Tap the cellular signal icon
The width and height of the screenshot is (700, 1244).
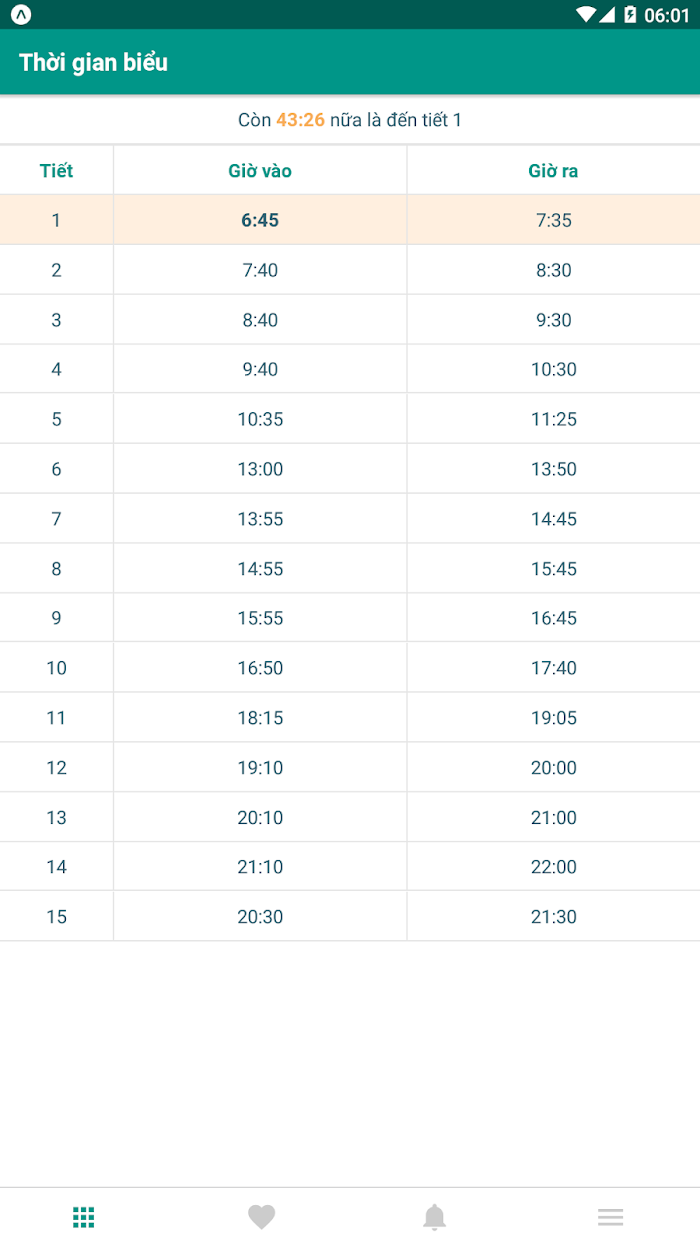[607, 14]
